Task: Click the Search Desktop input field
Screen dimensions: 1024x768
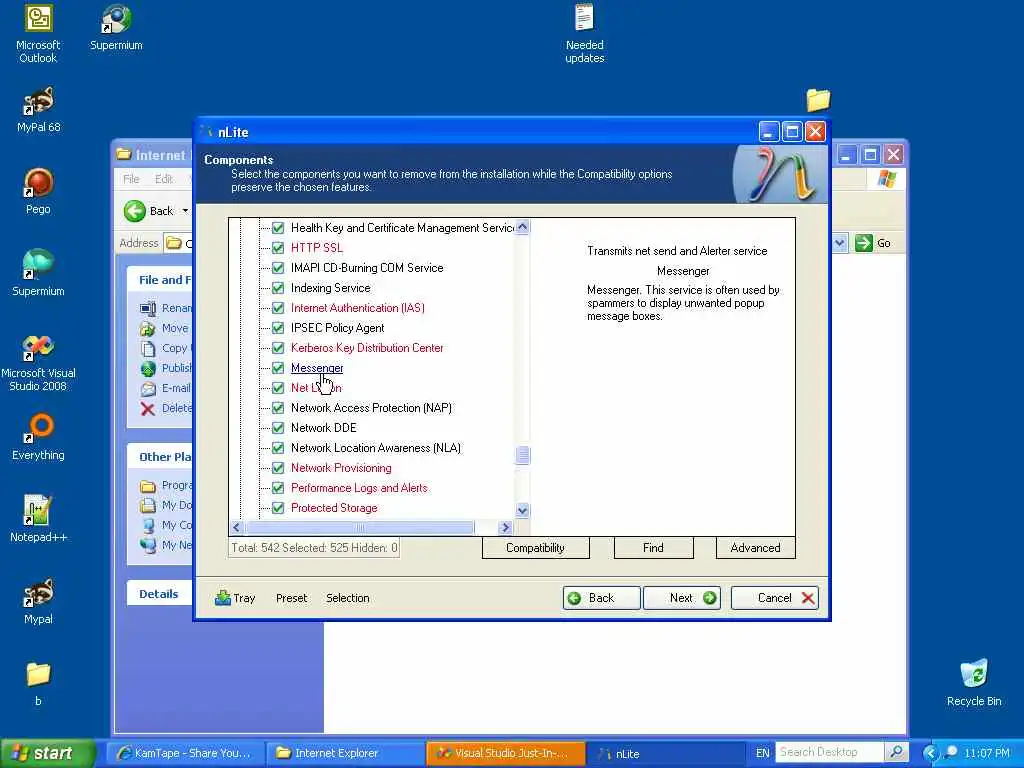Action: (829, 752)
